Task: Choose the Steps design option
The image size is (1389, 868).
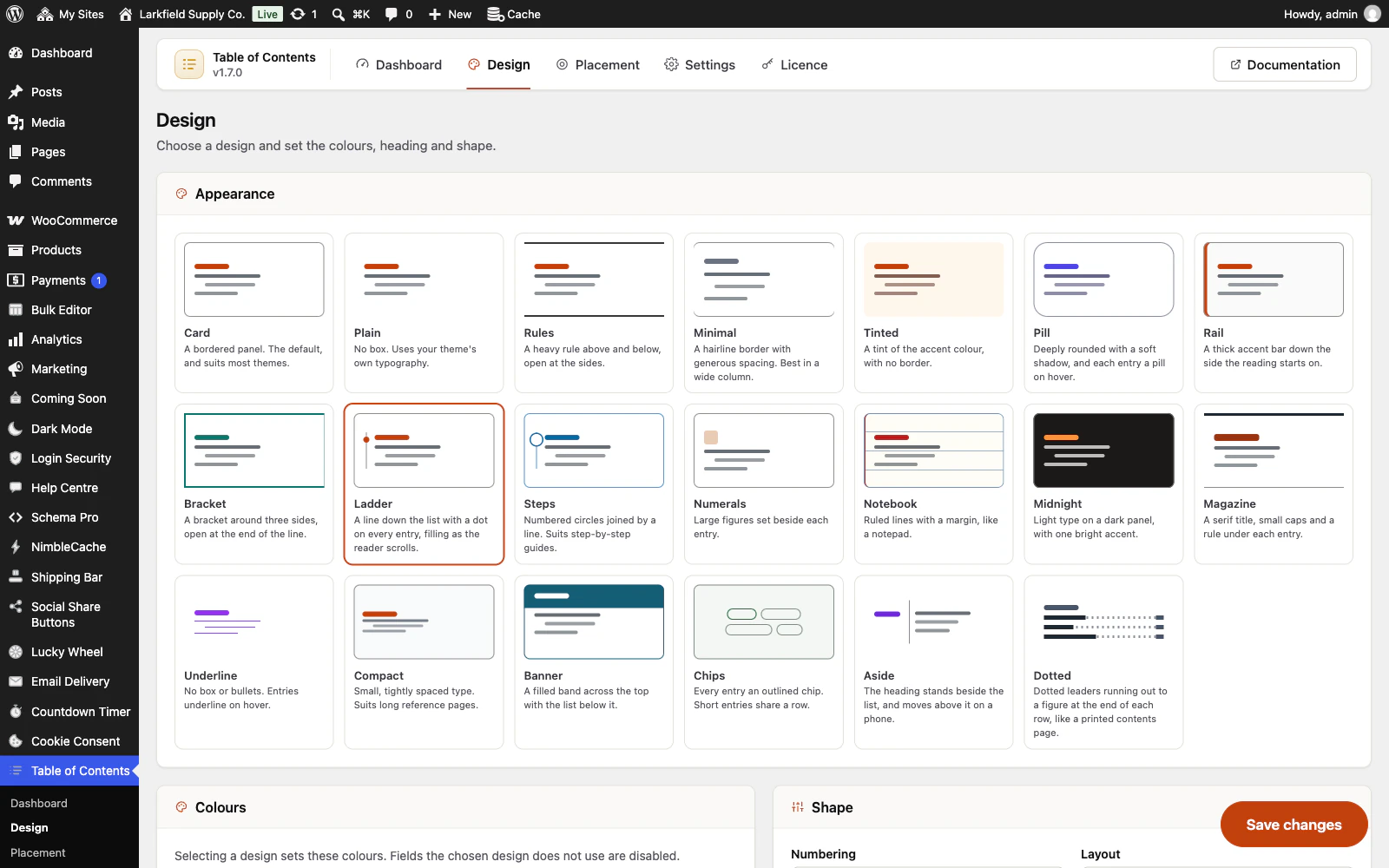Action: pyautogui.click(x=594, y=484)
